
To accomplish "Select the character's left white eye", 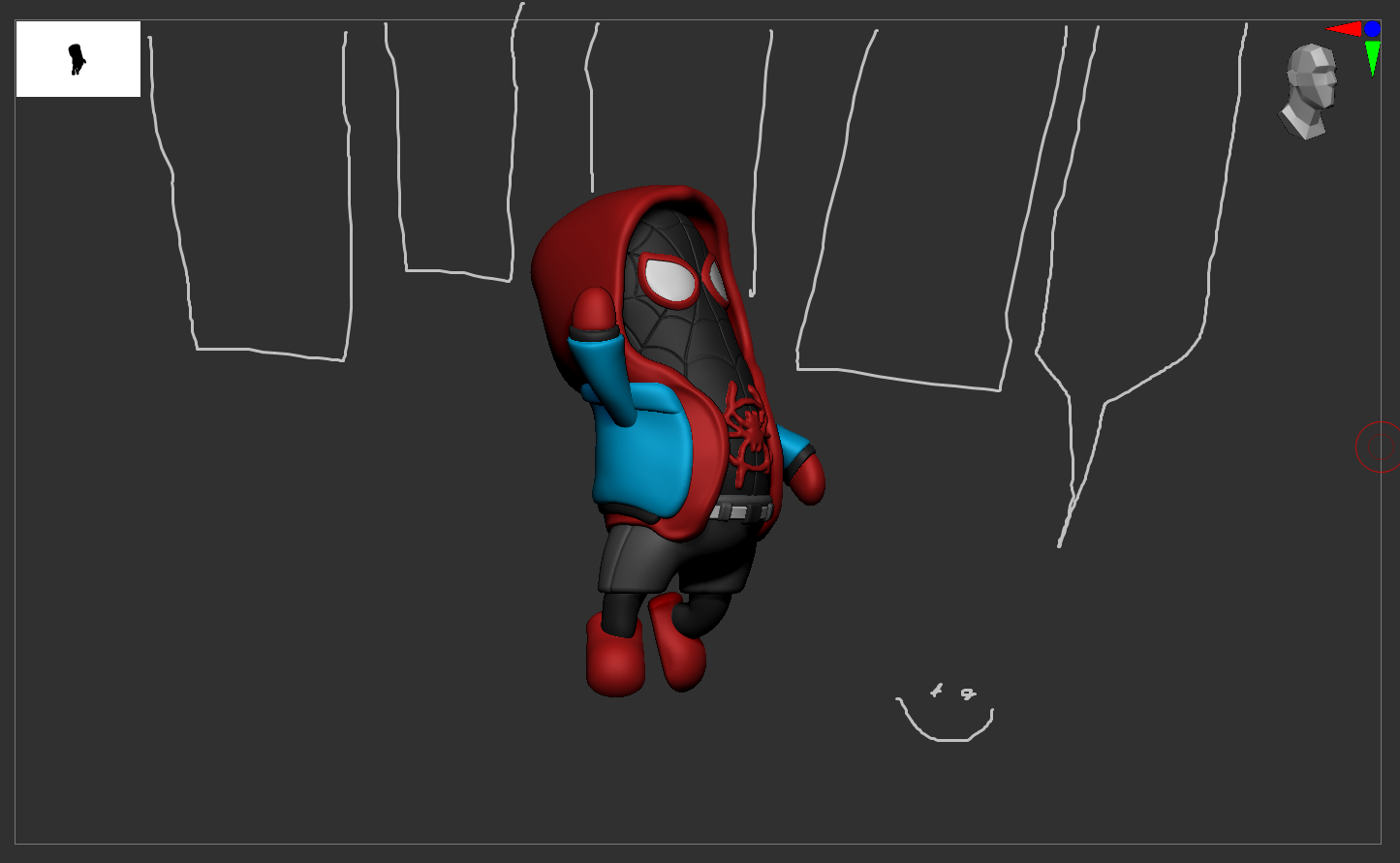I will pyautogui.click(x=666, y=278).
